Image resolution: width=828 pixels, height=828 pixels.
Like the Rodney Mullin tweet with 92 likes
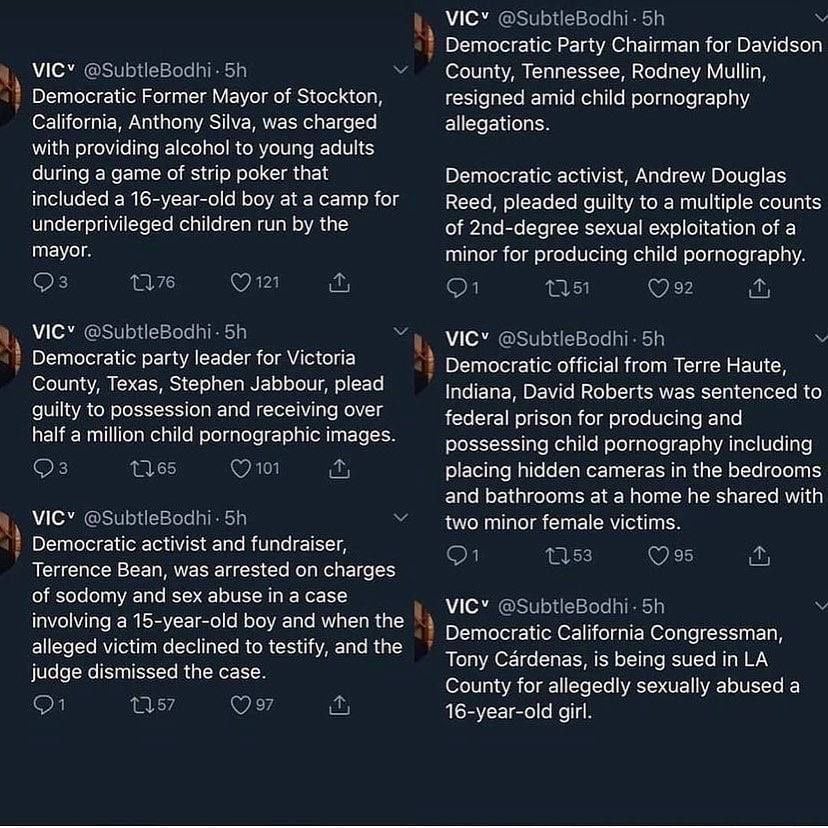pyautogui.click(x=659, y=289)
